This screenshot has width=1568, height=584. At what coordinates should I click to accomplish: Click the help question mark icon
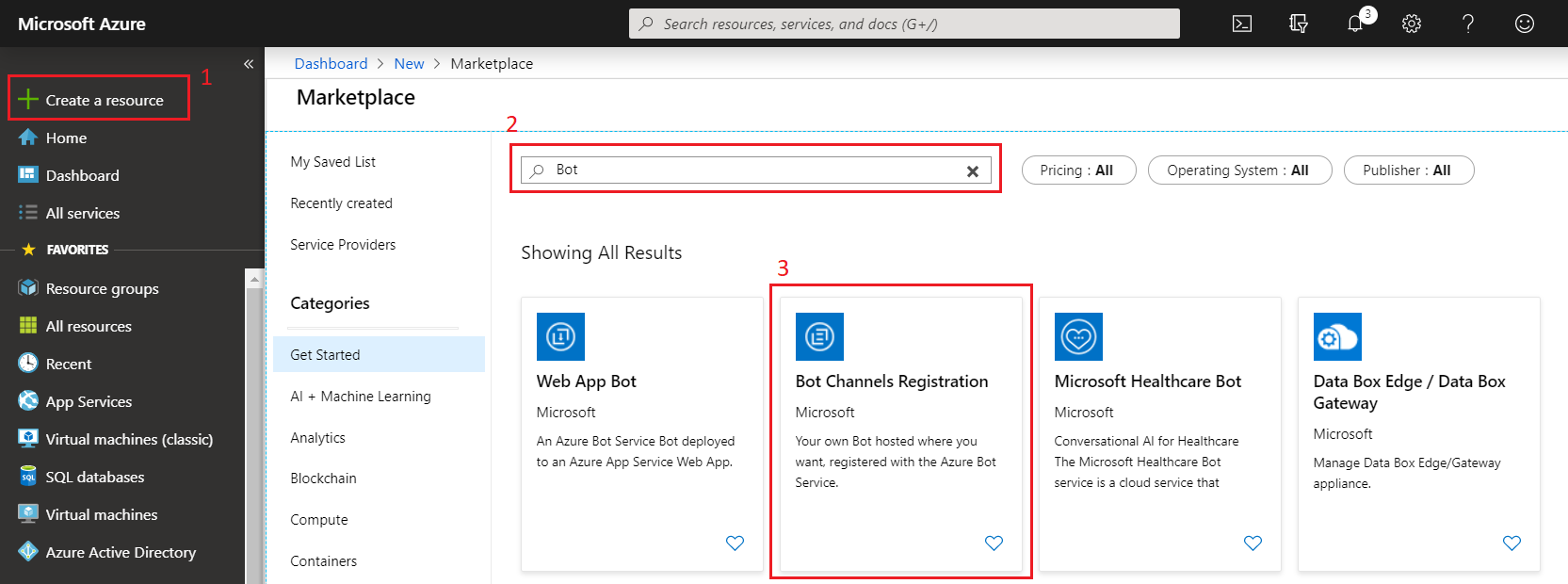[x=1468, y=24]
